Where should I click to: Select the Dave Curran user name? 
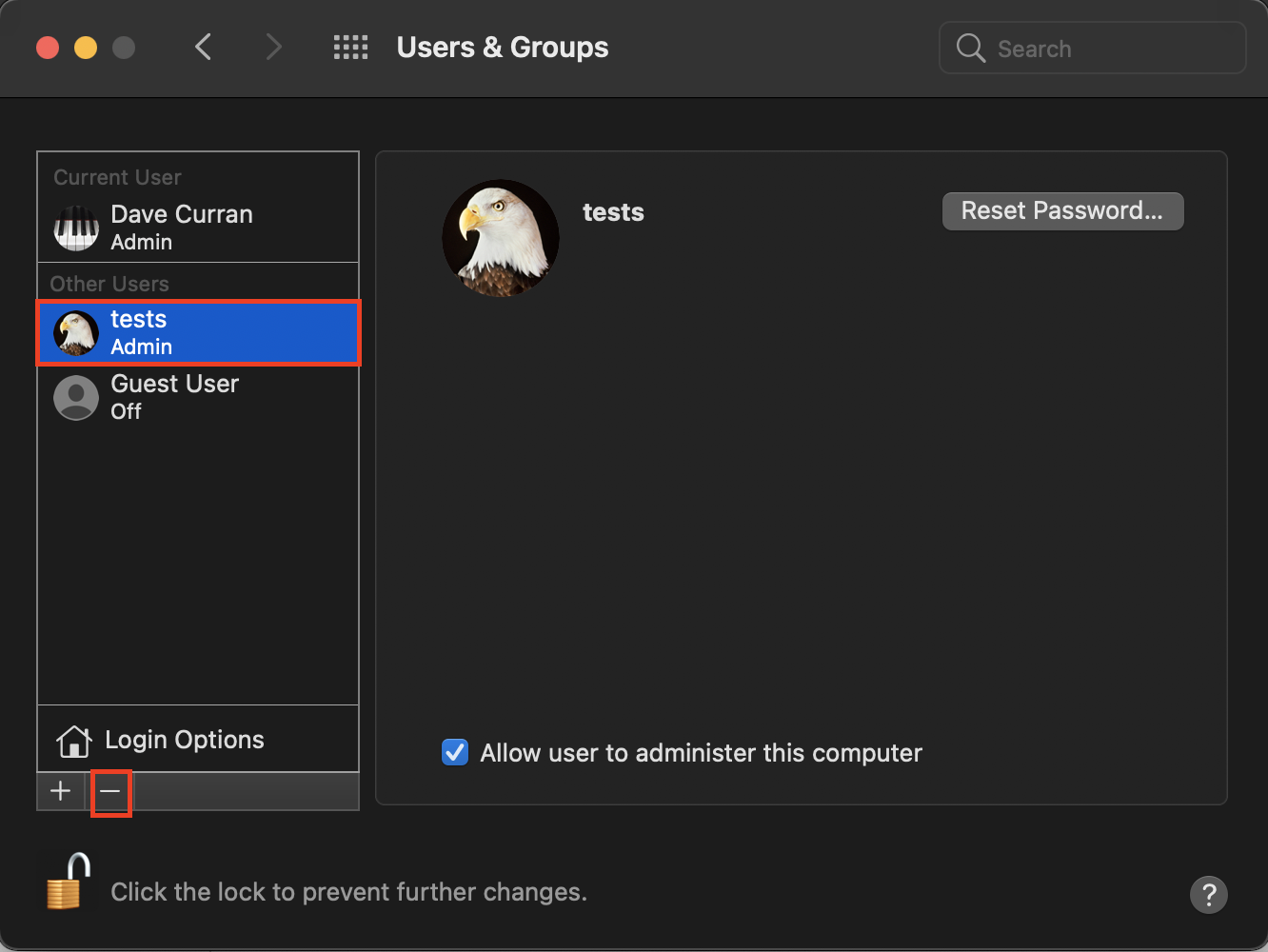click(x=182, y=214)
